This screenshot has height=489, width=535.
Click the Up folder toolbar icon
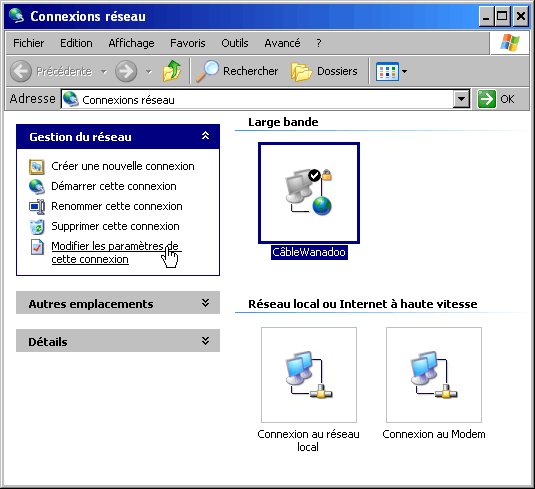[172, 71]
